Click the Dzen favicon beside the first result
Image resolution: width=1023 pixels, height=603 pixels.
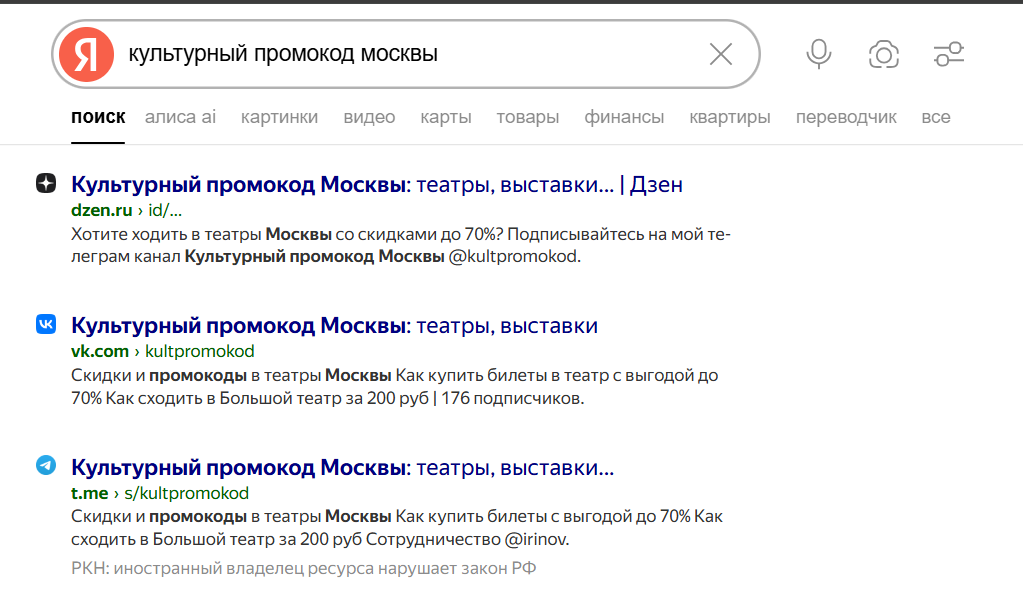tap(46, 183)
